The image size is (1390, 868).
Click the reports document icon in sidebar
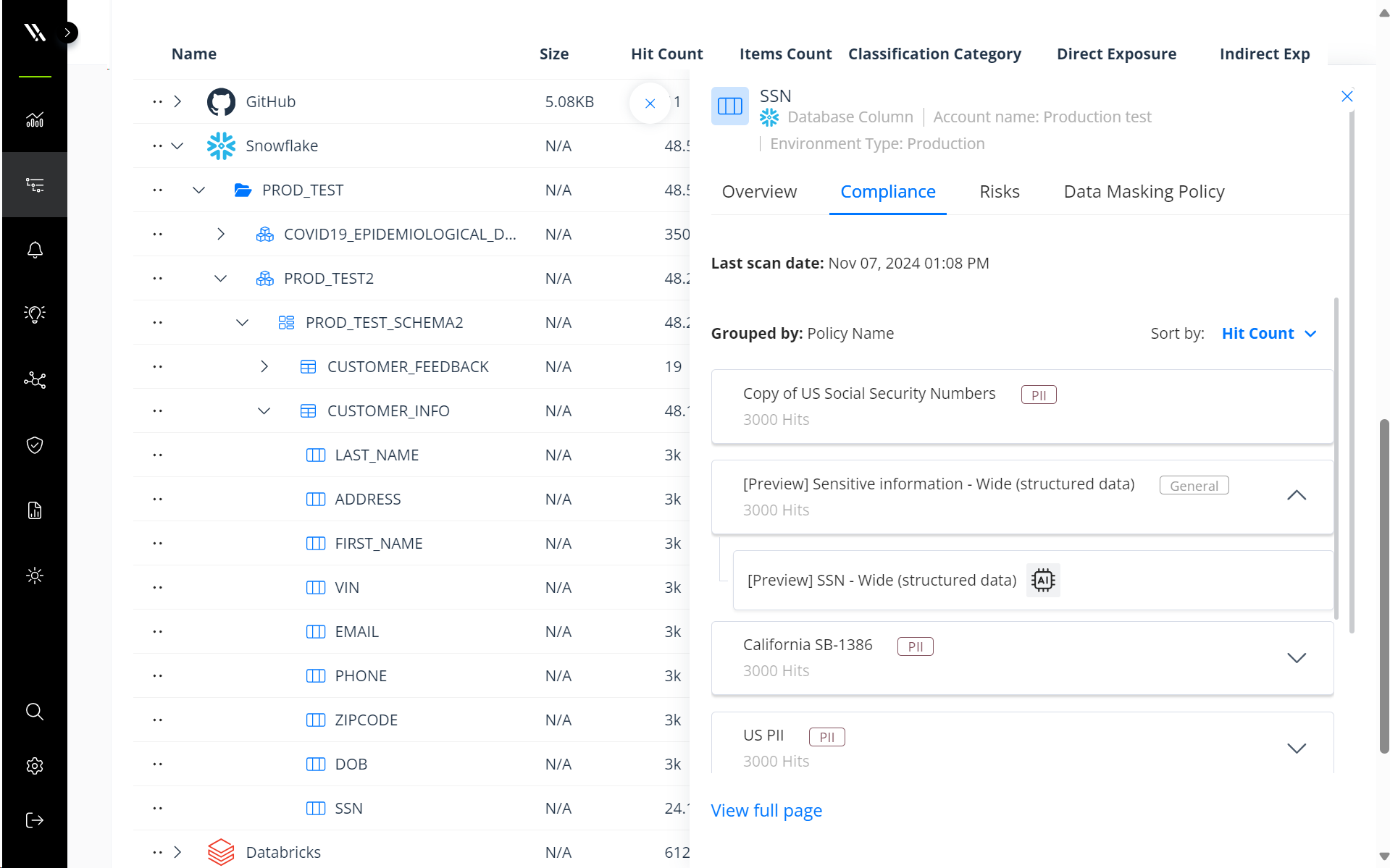35,510
